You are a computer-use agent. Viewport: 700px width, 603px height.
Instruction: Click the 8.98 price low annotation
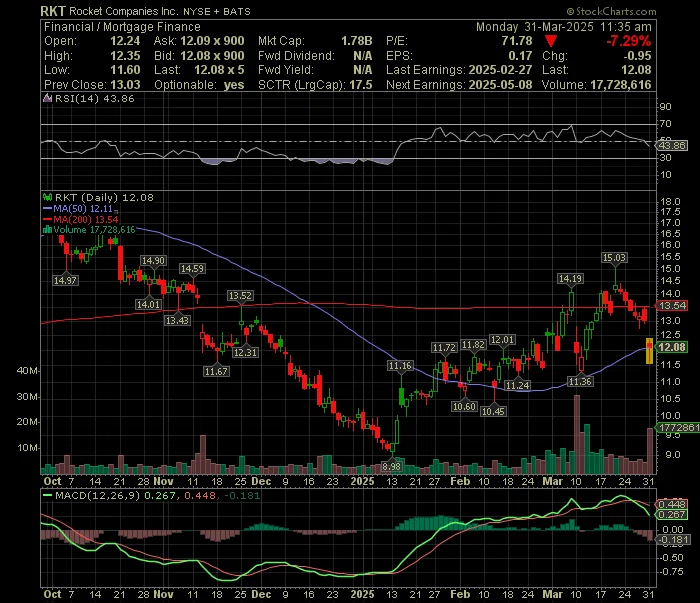(x=392, y=466)
